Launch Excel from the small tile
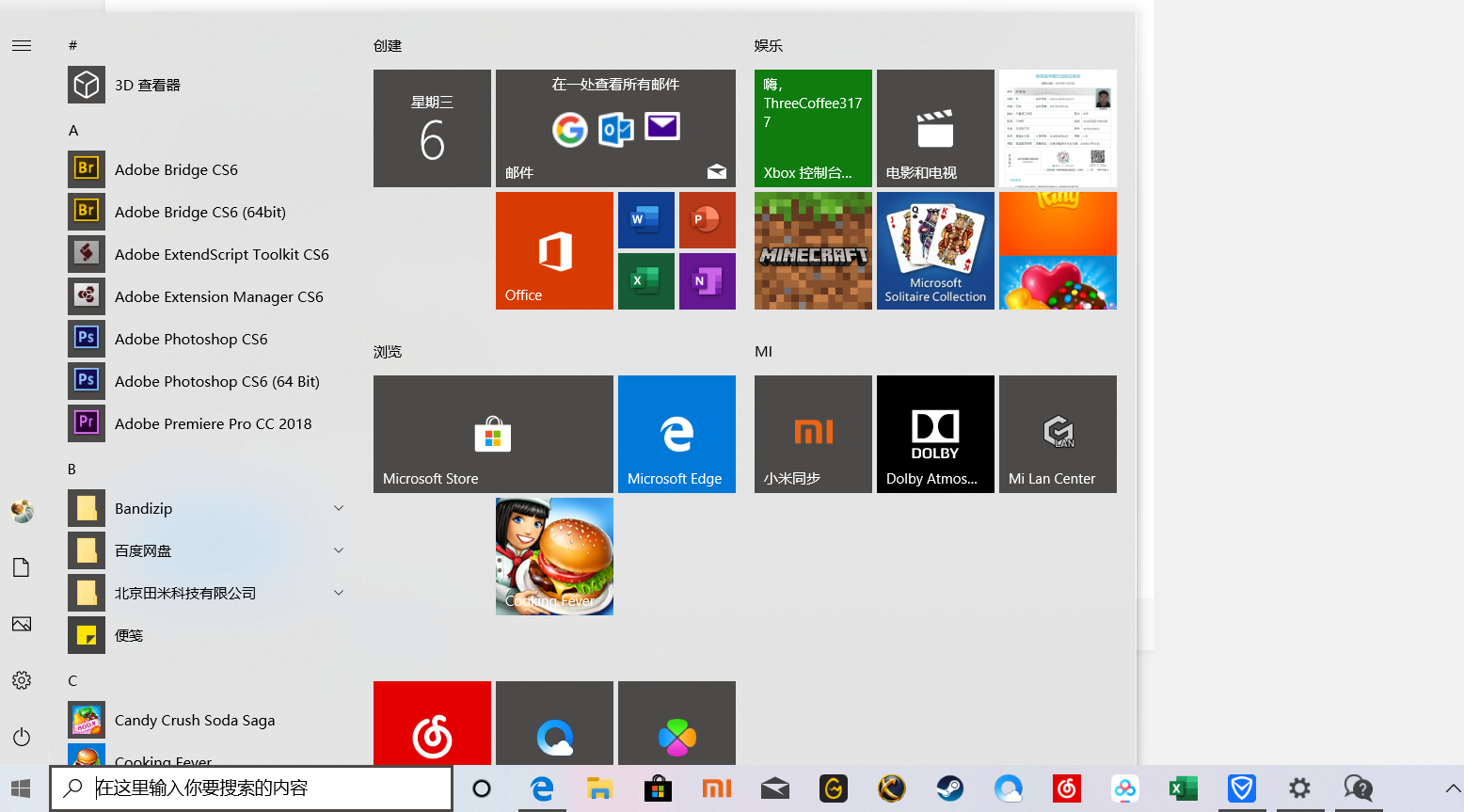The image size is (1464, 812). [x=646, y=281]
